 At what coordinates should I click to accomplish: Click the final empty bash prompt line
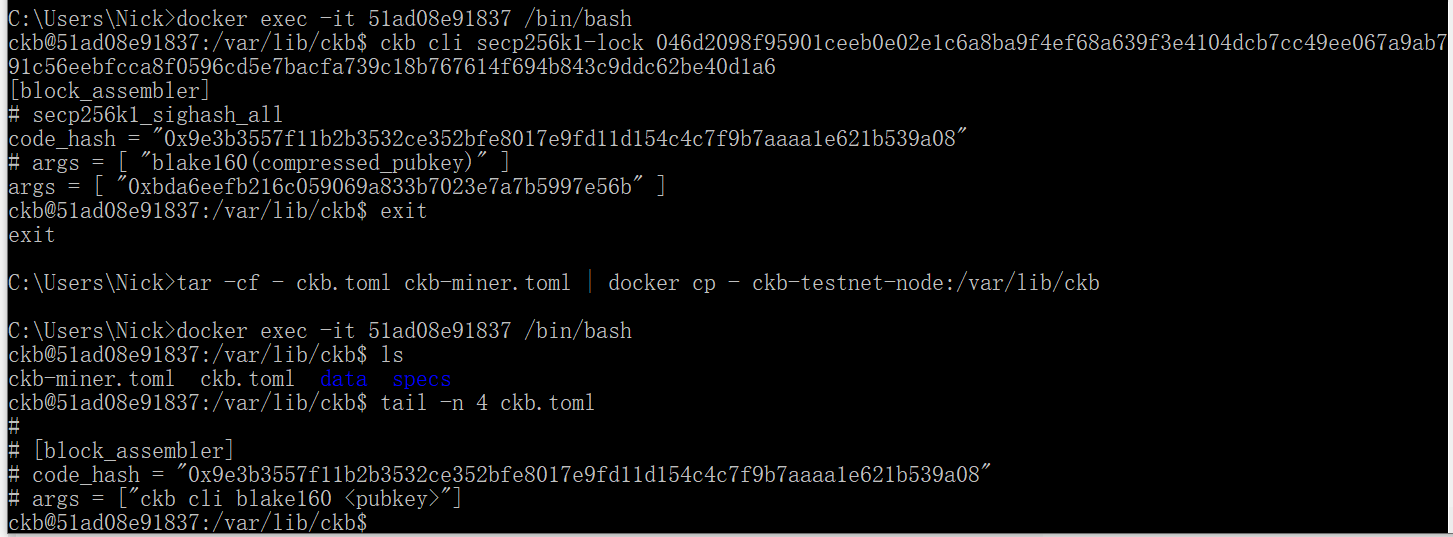pos(188,523)
